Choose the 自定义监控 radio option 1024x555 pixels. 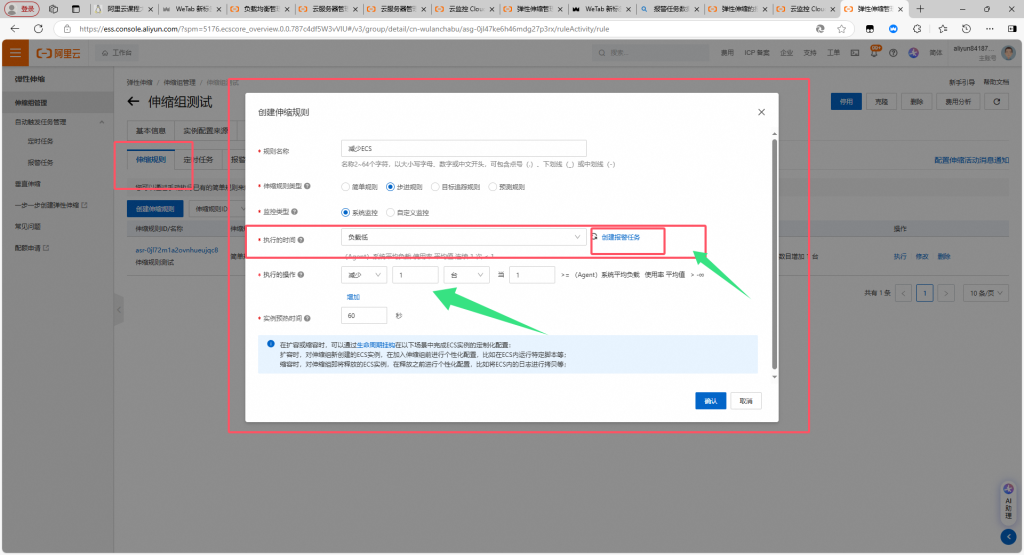pyautogui.click(x=389, y=212)
